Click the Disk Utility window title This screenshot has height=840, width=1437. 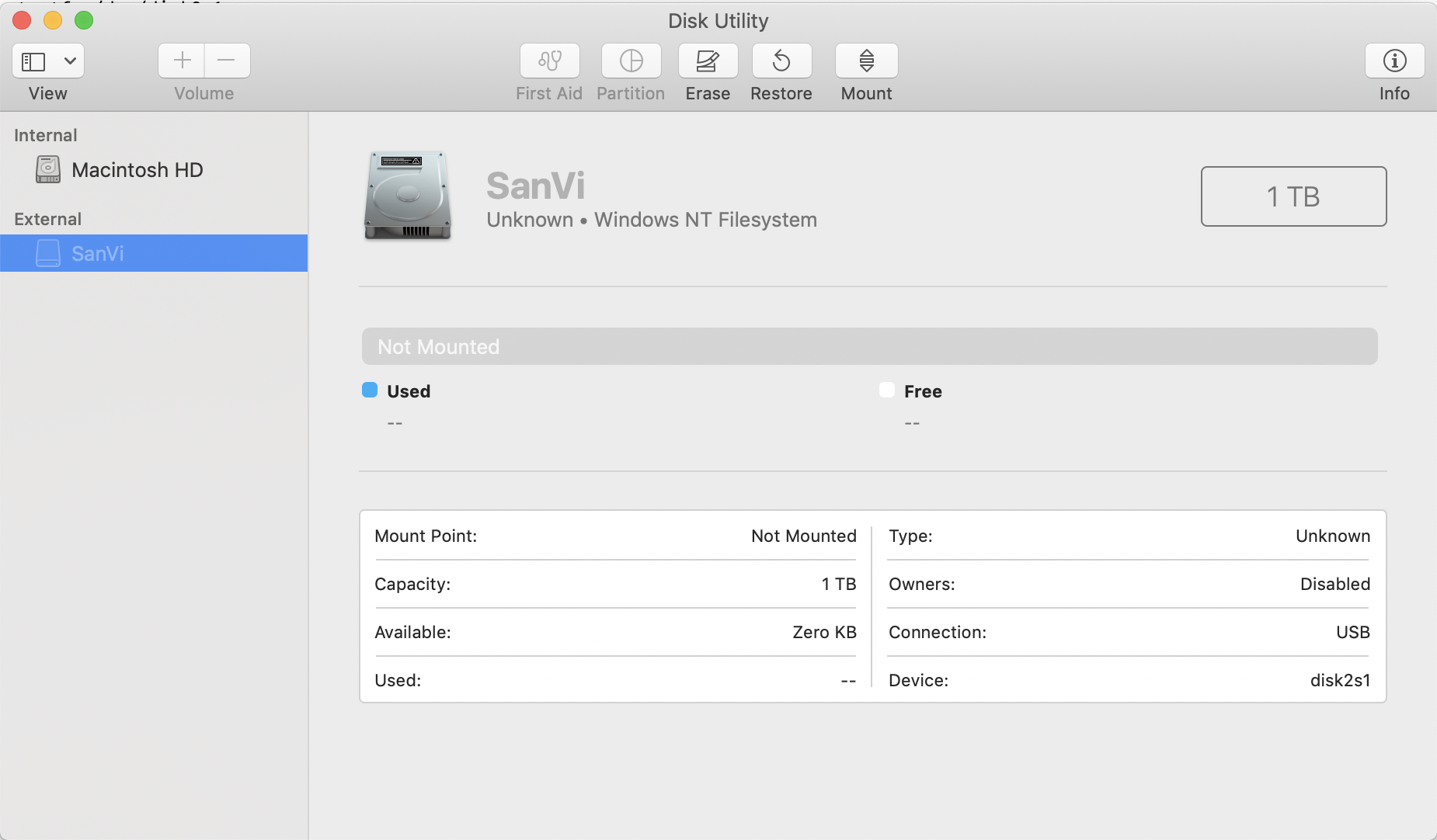click(718, 21)
